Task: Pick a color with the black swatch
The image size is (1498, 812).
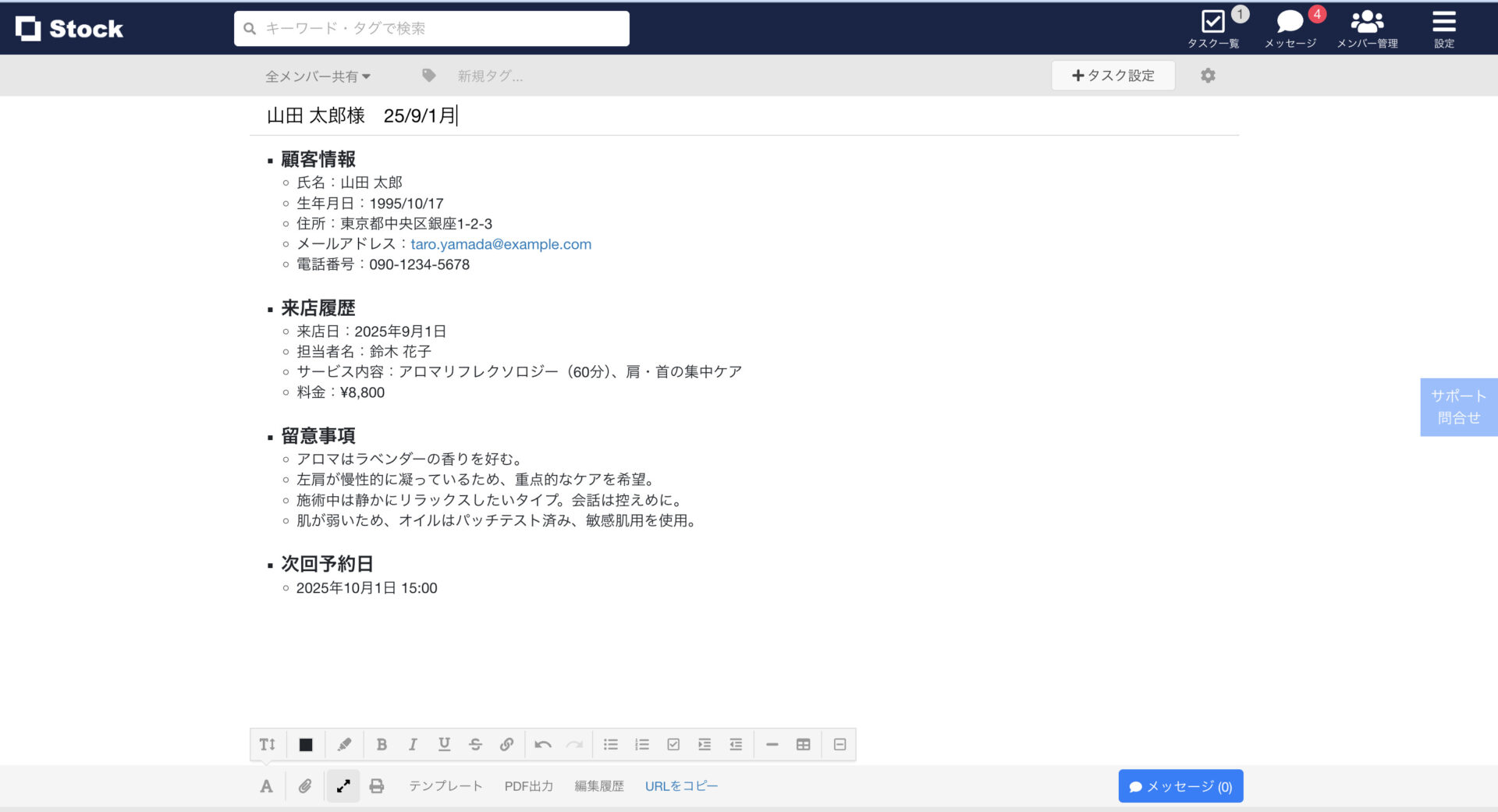Action: point(305,744)
